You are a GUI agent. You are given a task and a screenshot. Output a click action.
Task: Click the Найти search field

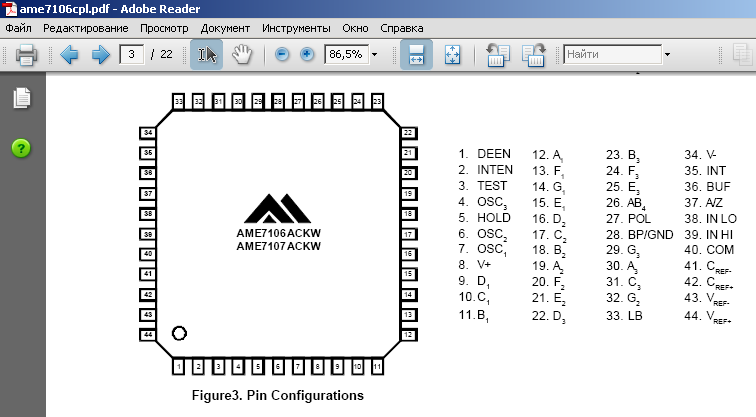tap(612, 54)
